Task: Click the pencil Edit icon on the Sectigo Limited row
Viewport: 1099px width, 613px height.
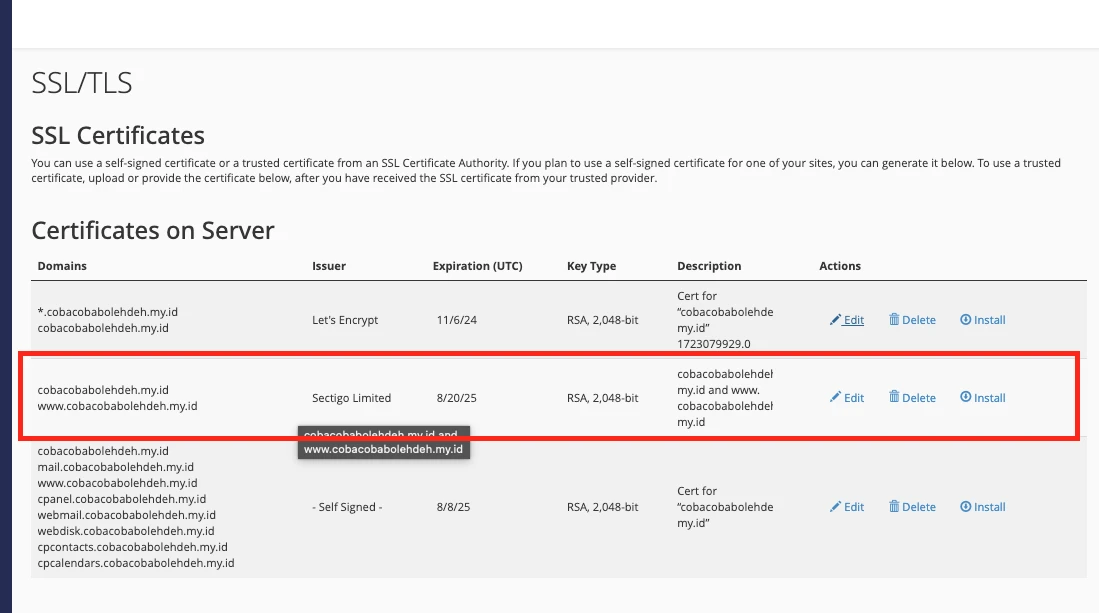Action: pos(835,397)
